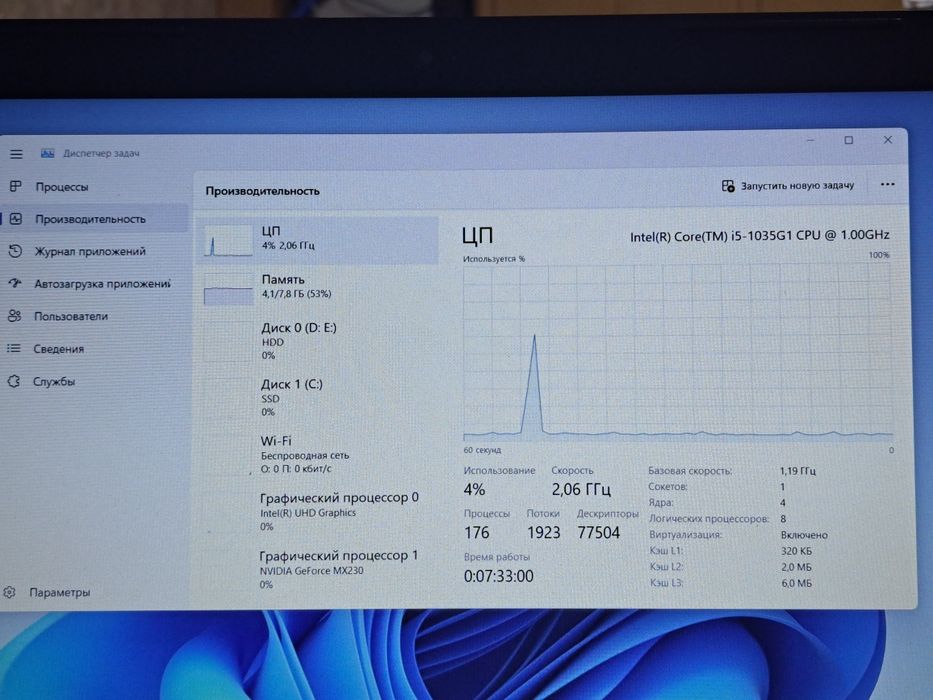Click Запустить новую задачу button
The image size is (933, 700).
point(788,186)
